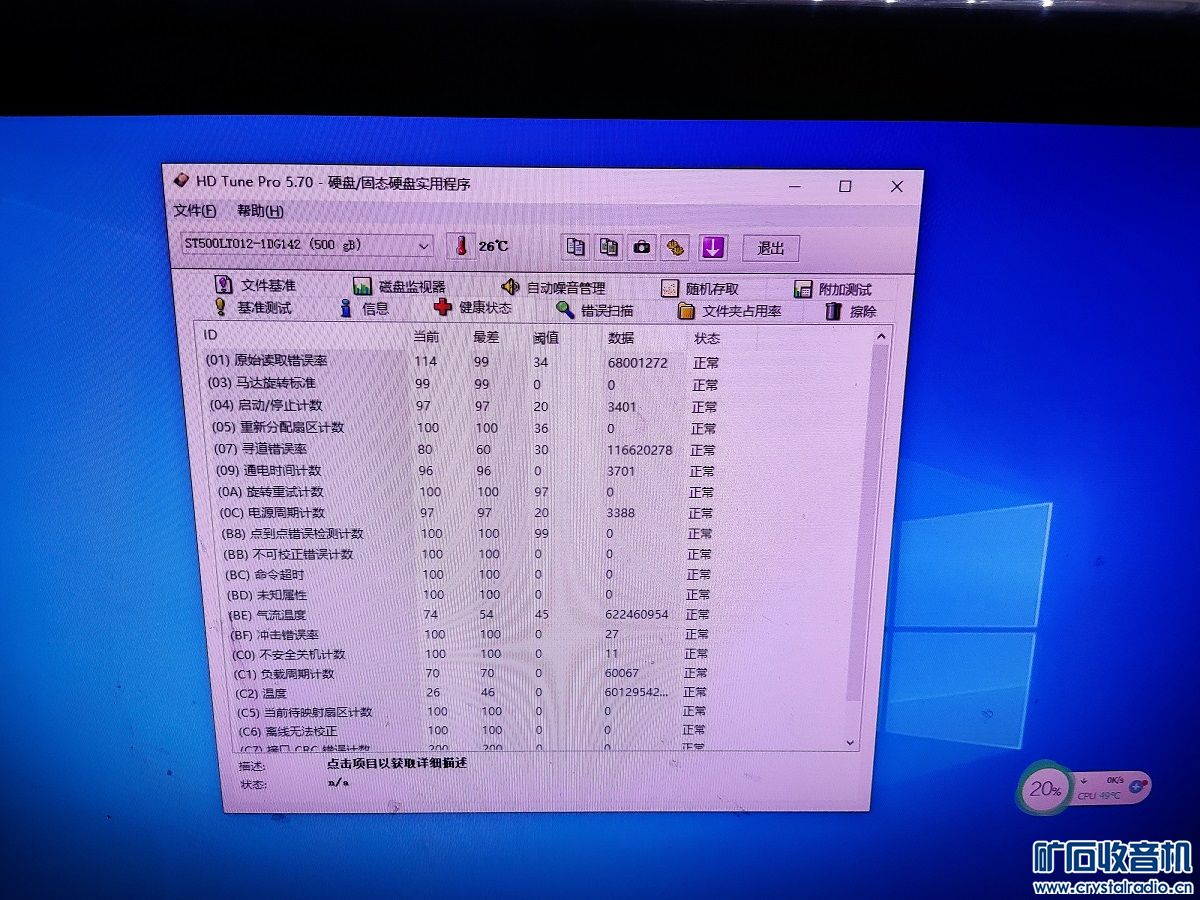1200x900 pixels.
Task: Click the scrollbar down arrow
Action: click(x=851, y=742)
